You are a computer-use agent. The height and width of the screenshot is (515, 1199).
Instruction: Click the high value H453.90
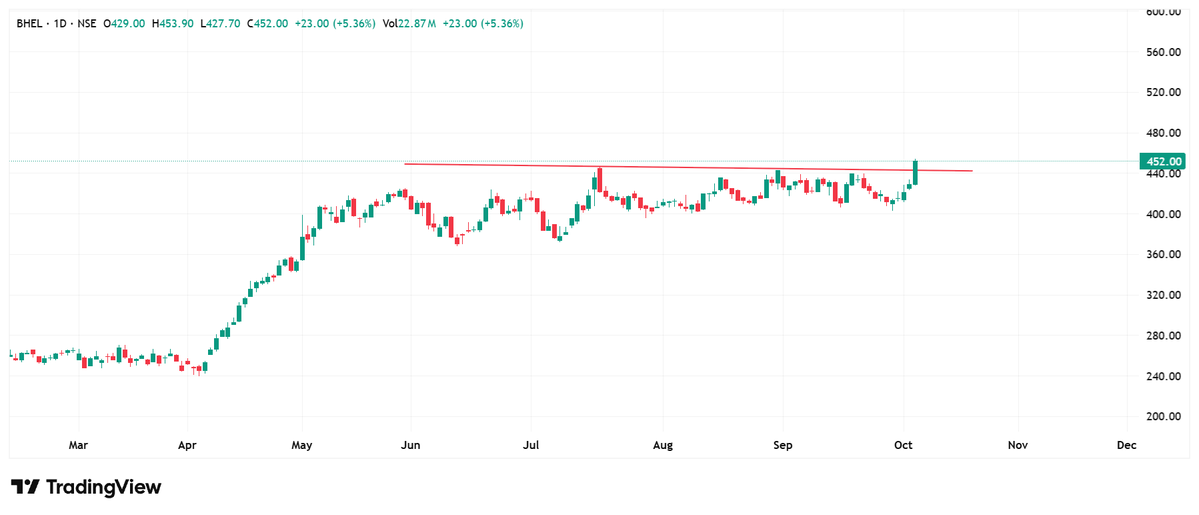(x=174, y=24)
